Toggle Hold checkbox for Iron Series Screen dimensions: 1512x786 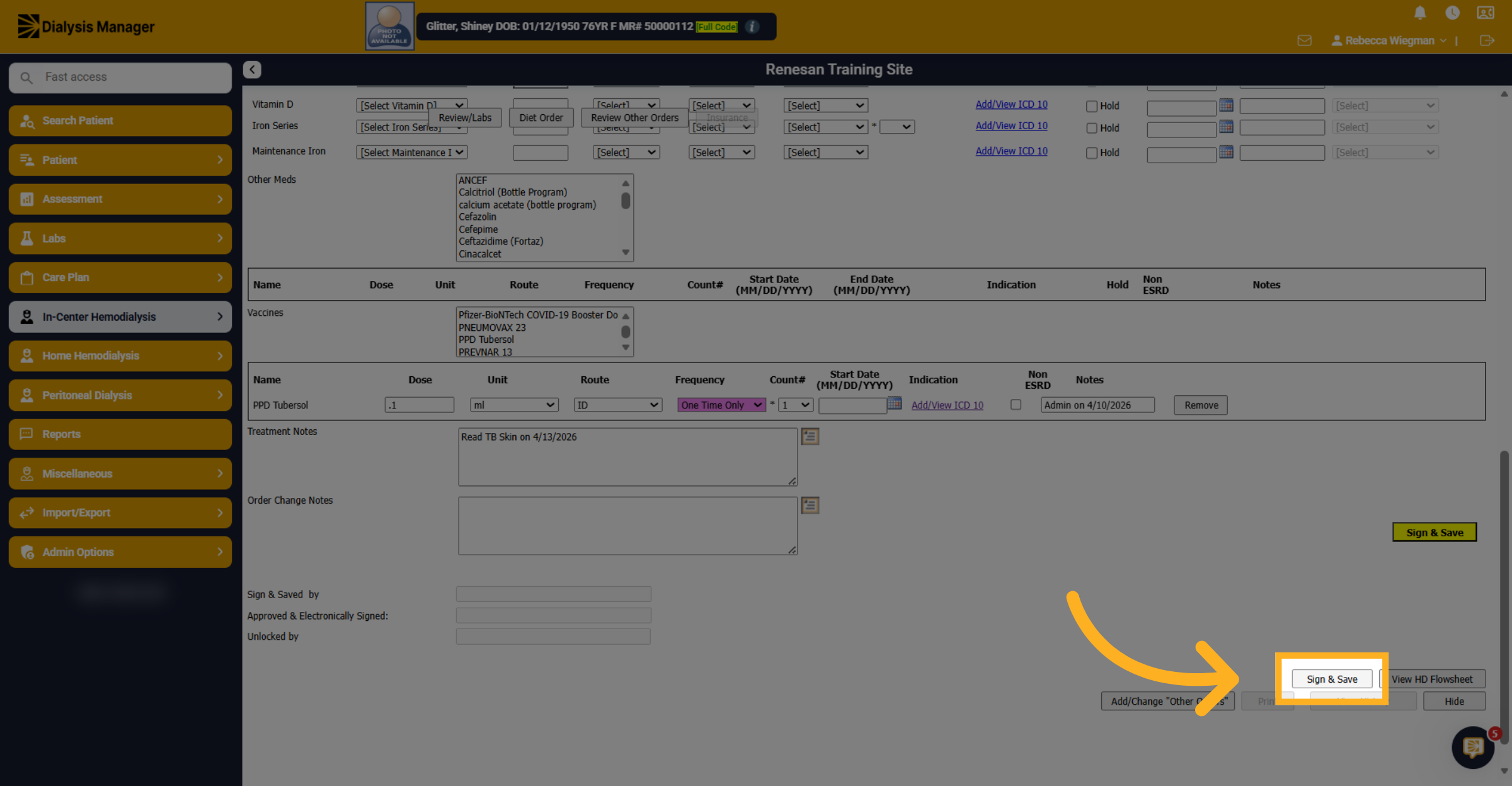(x=1092, y=128)
